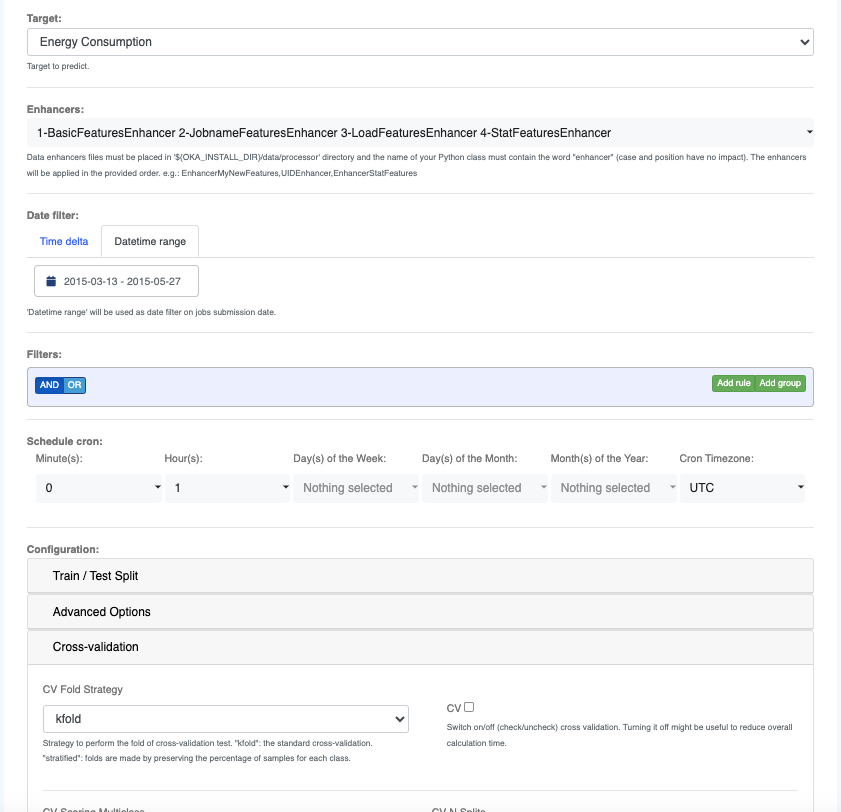Open the Hour(s) cron dropdown
Image resolution: width=841 pixels, height=812 pixels.
pyautogui.click(x=227, y=488)
